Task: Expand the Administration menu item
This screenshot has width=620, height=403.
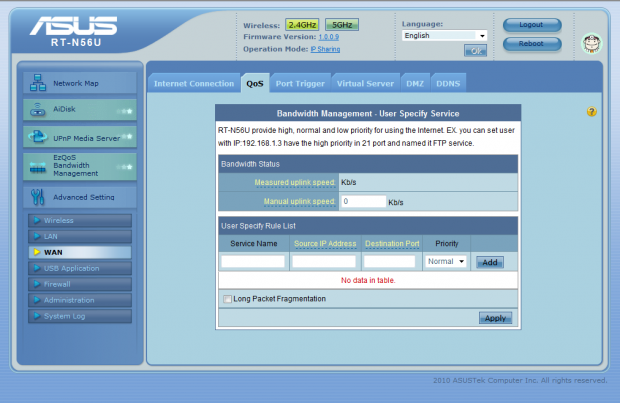Action: pos(80,300)
